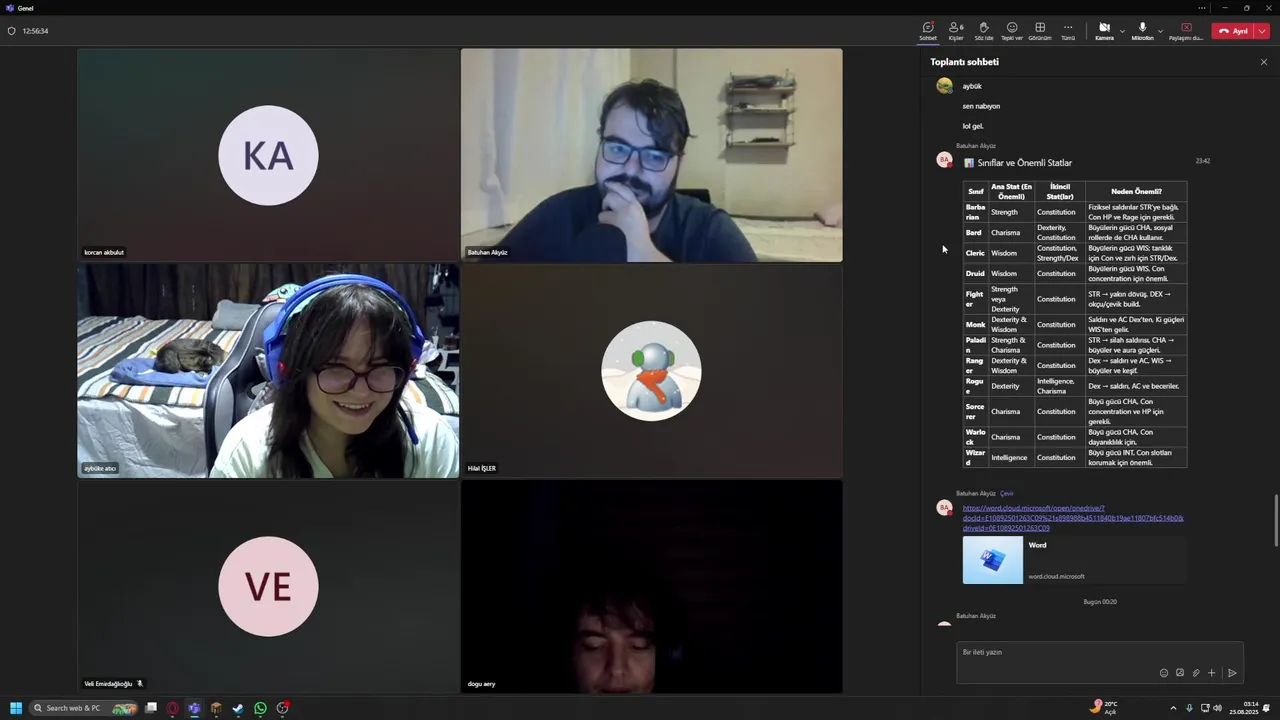This screenshot has width=1280, height=720.
Task: Open the emoji picker in message box
Action: point(1164,673)
